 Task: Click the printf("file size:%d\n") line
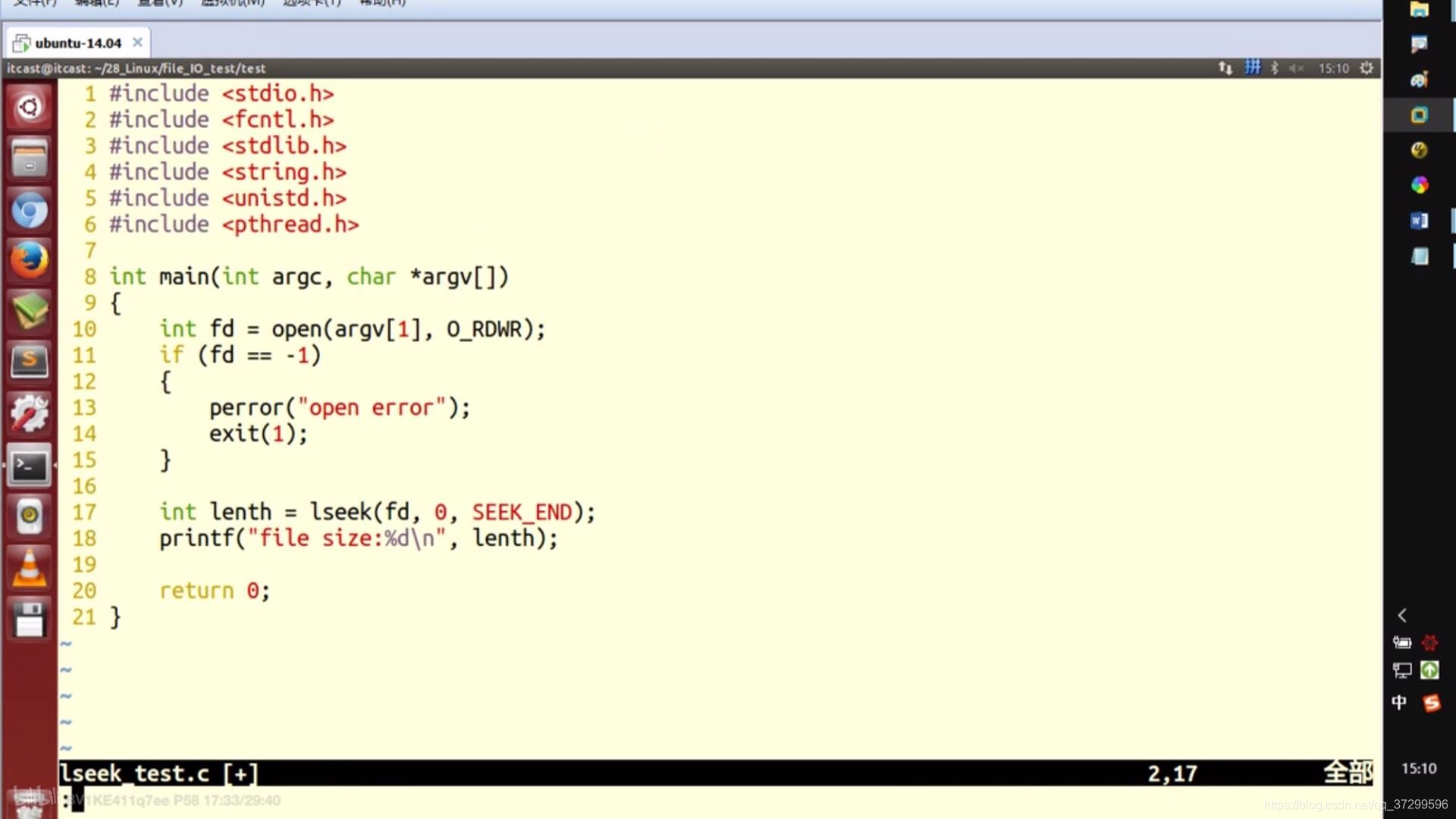coord(359,538)
